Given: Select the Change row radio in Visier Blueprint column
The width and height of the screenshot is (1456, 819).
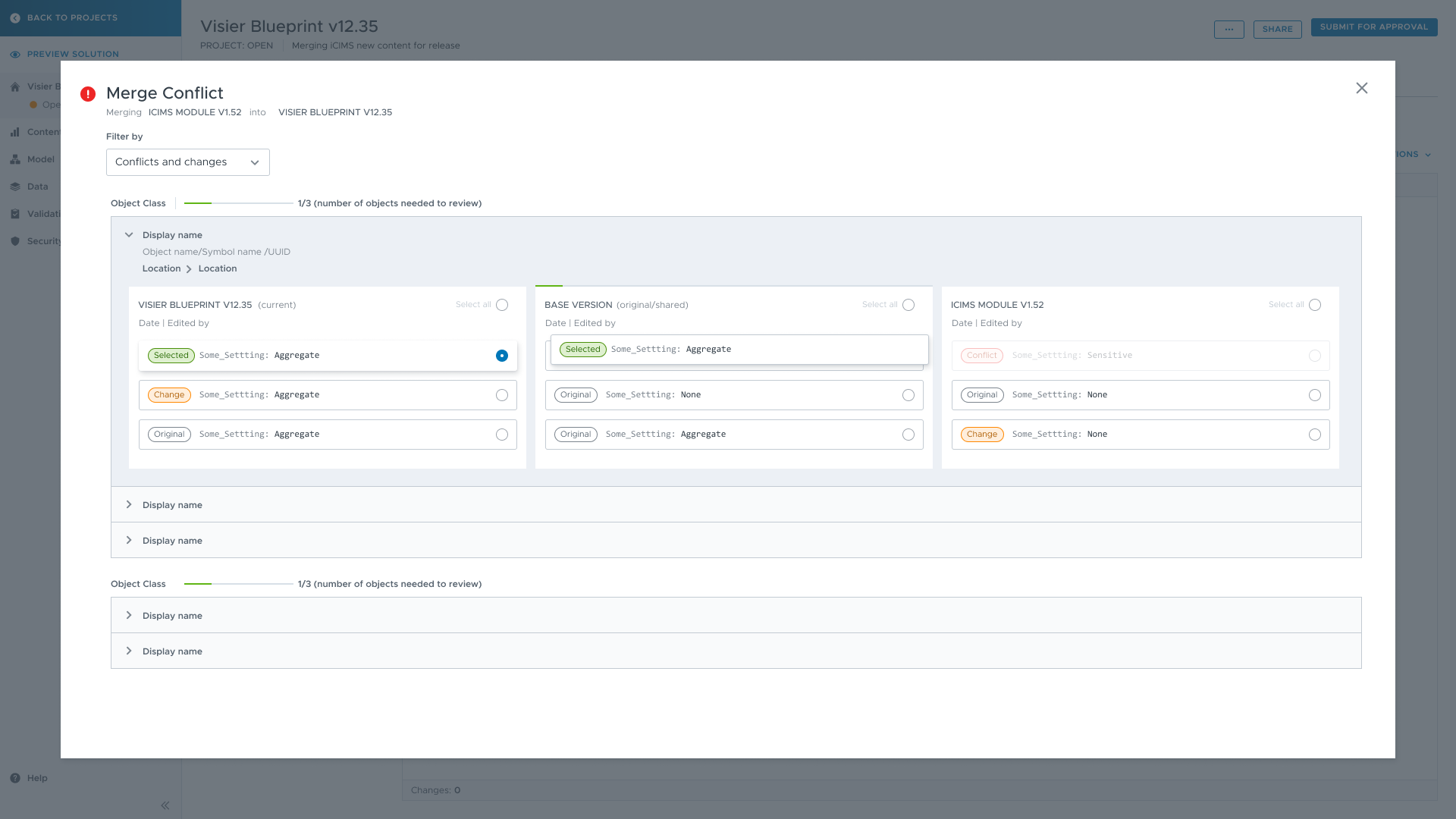Looking at the screenshot, I should pos(501,395).
